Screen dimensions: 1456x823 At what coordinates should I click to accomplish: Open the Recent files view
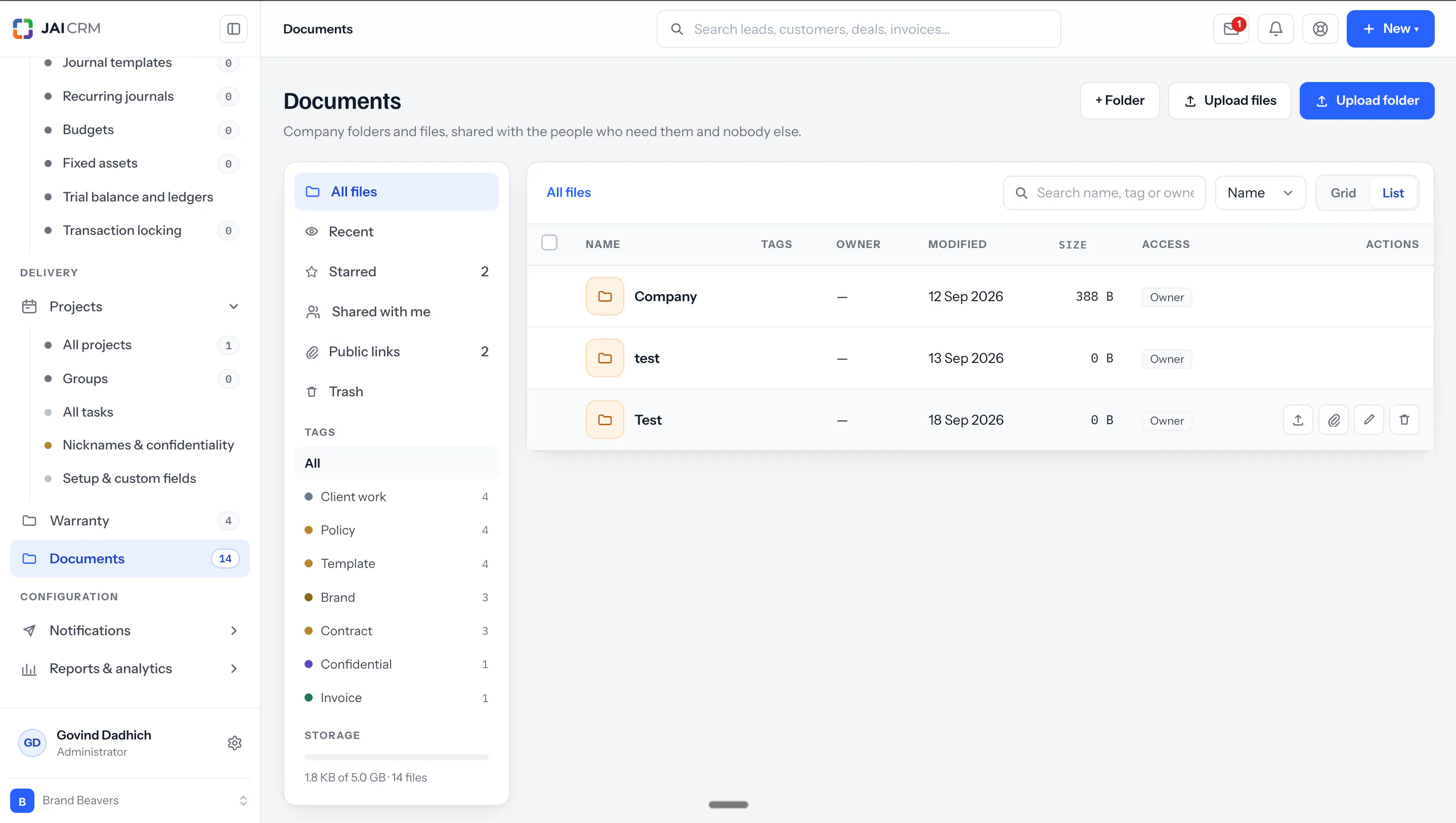point(396,232)
